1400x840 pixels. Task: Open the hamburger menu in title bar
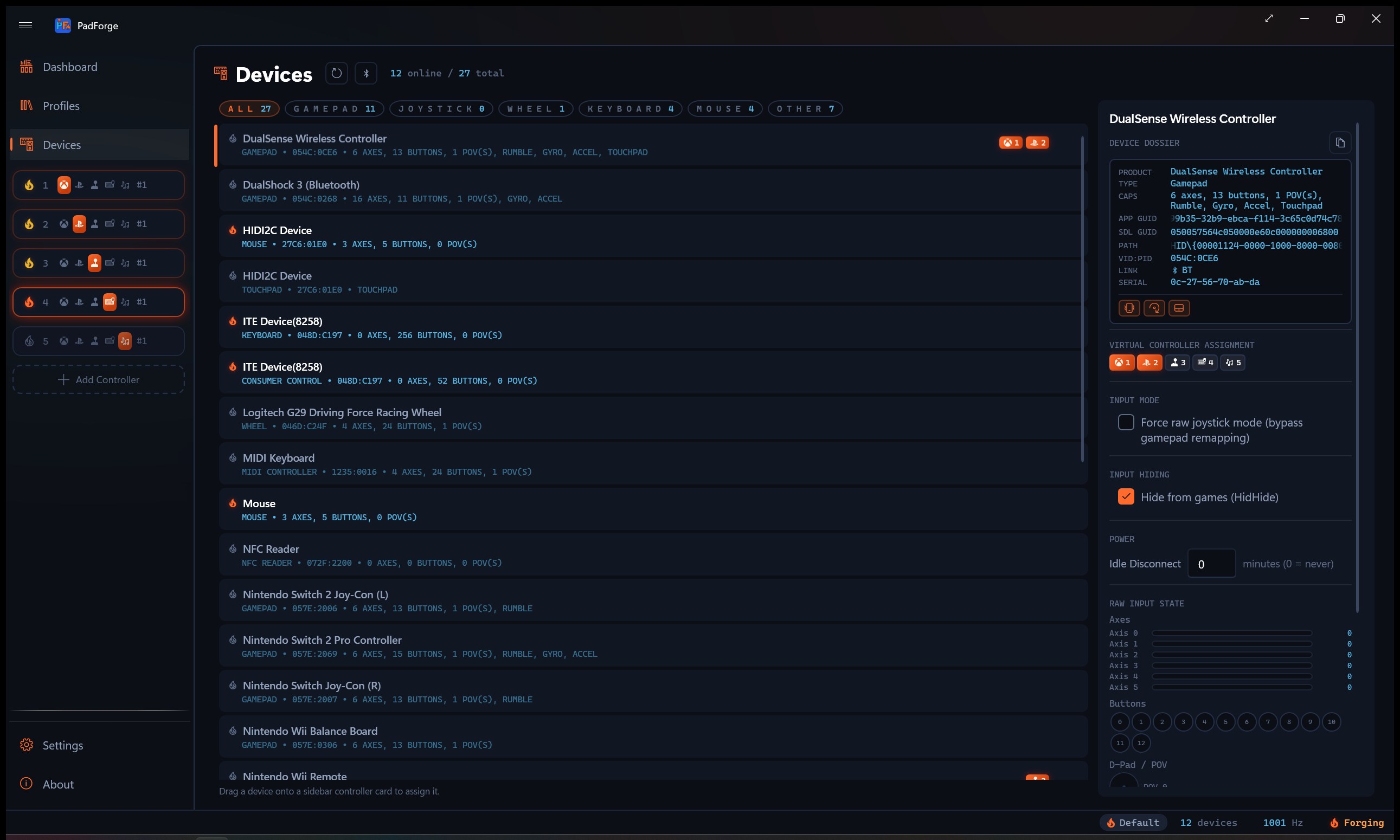click(25, 25)
